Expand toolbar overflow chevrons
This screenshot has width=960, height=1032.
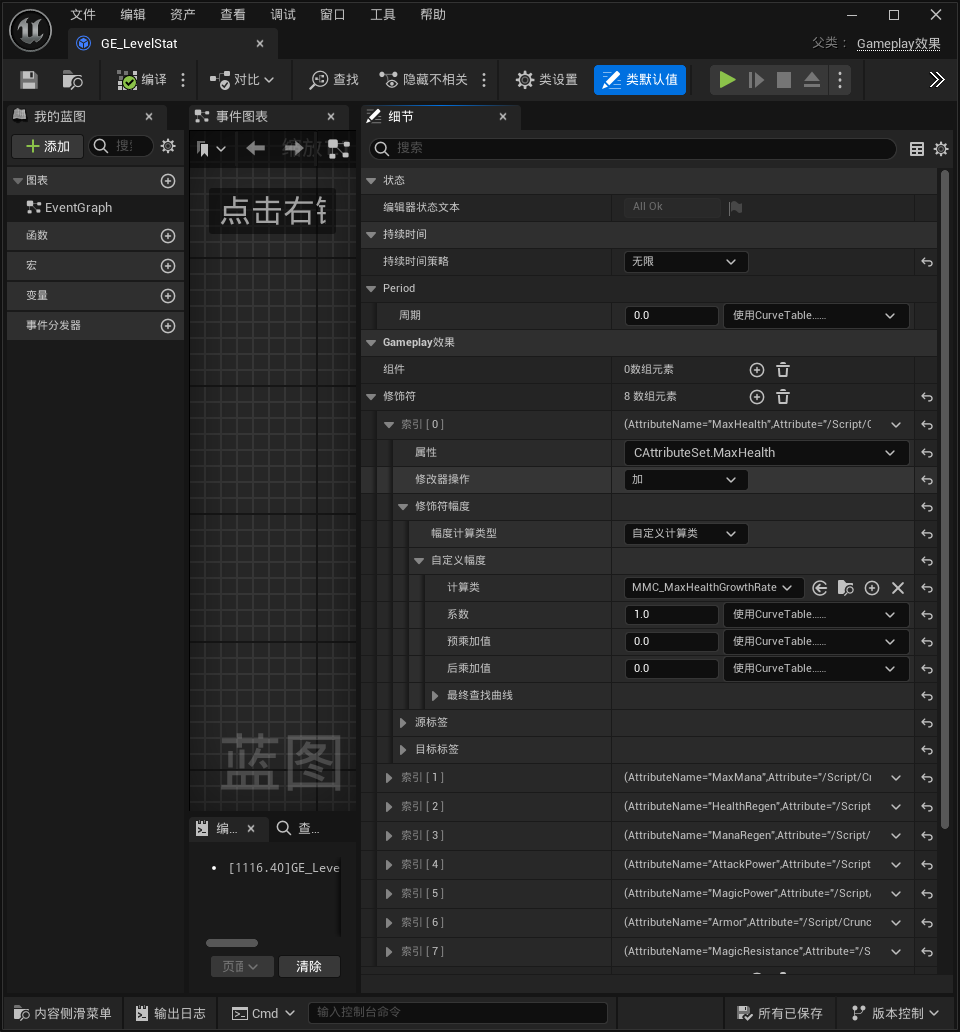coord(936,80)
